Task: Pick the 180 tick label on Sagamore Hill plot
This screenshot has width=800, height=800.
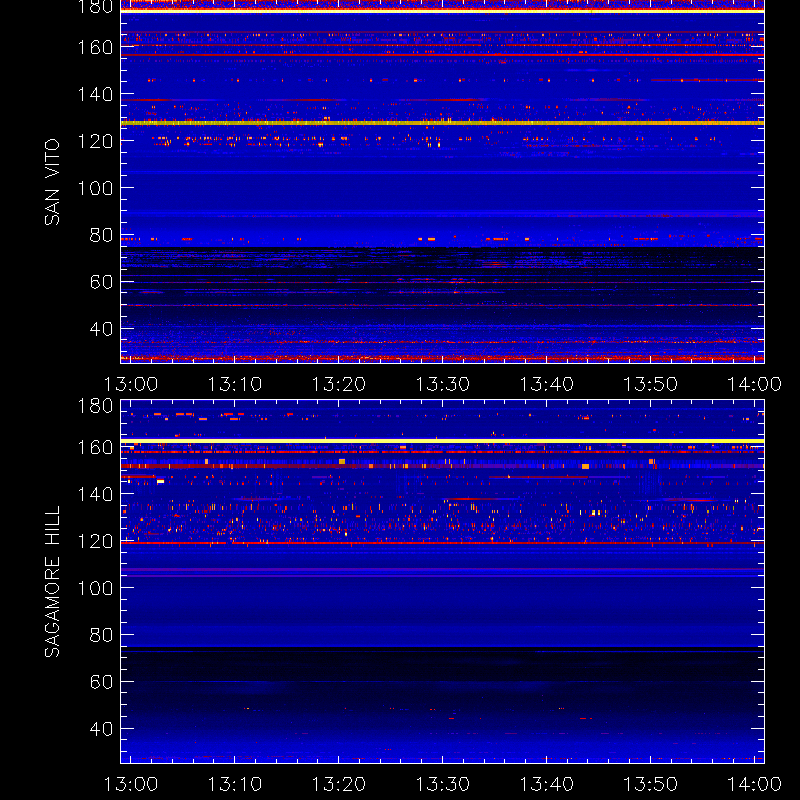Action: [95, 406]
